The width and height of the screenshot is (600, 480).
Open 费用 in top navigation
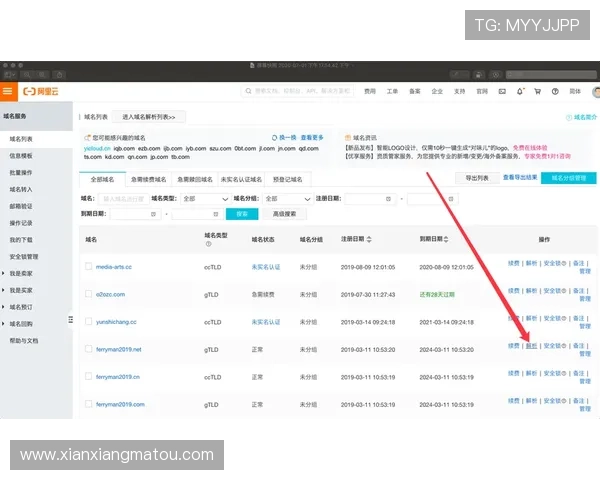[370, 91]
